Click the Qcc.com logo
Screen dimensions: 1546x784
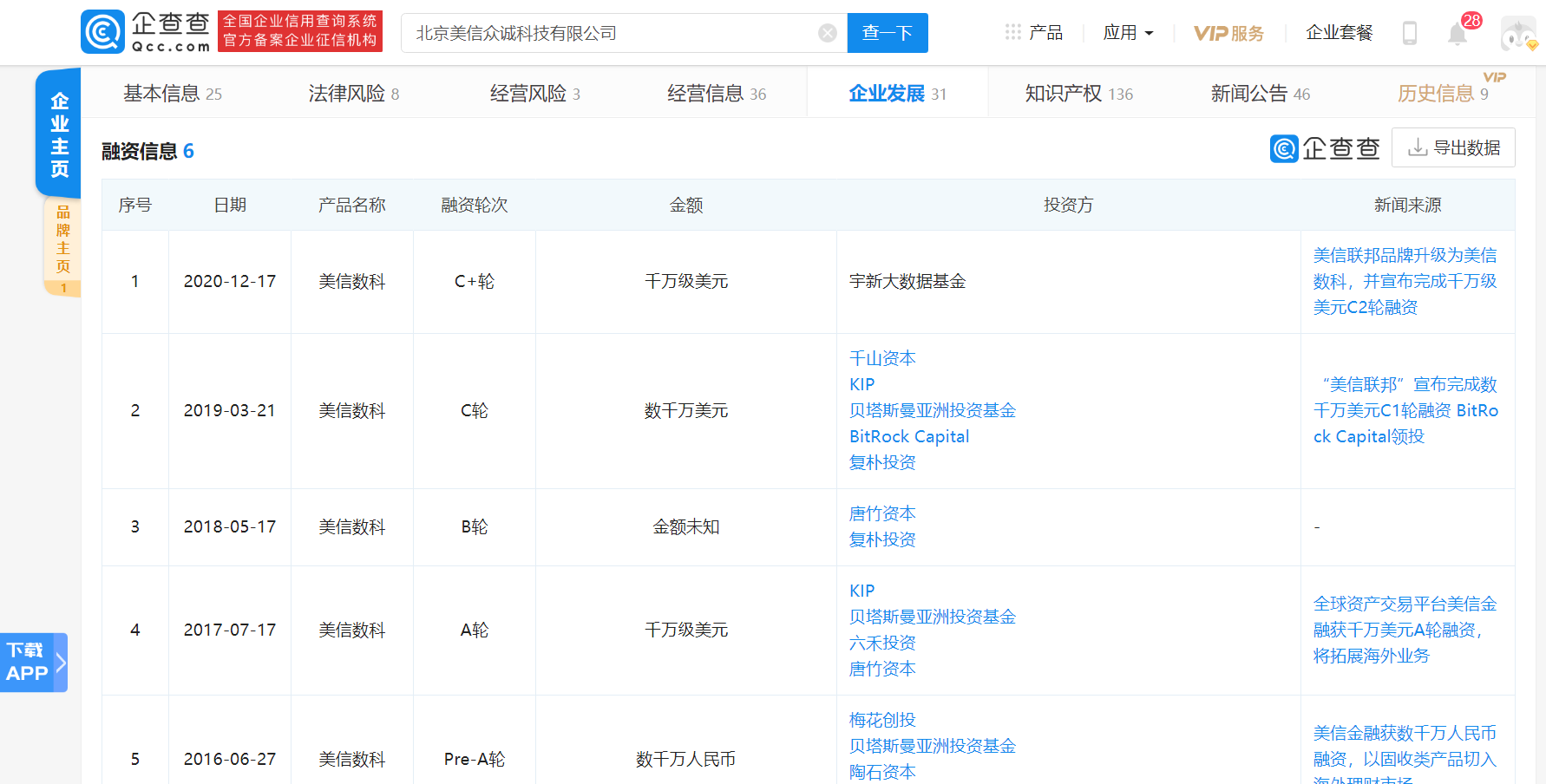click(146, 32)
